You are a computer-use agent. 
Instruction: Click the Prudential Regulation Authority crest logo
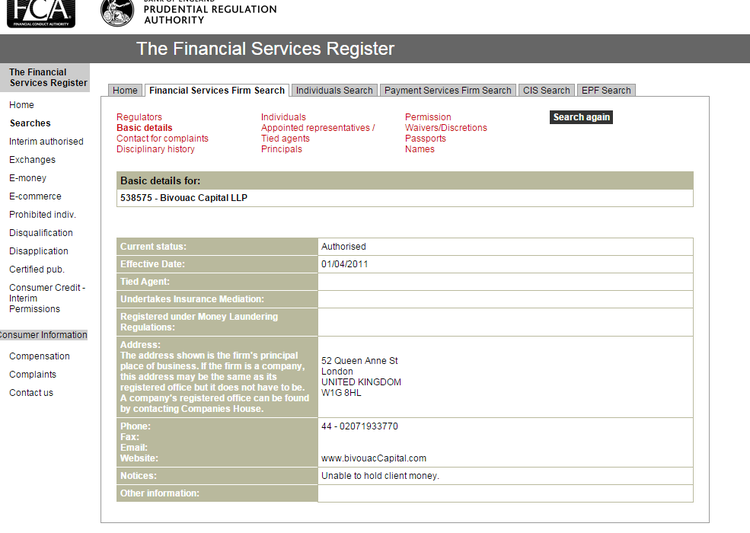pyautogui.click(x=117, y=13)
